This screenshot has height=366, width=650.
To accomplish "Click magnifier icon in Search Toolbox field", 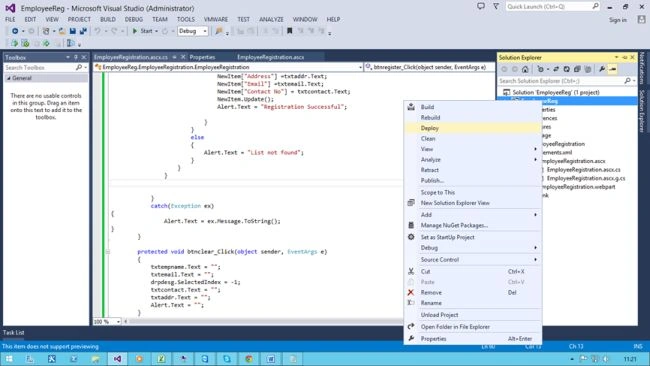I will coord(79,67).
